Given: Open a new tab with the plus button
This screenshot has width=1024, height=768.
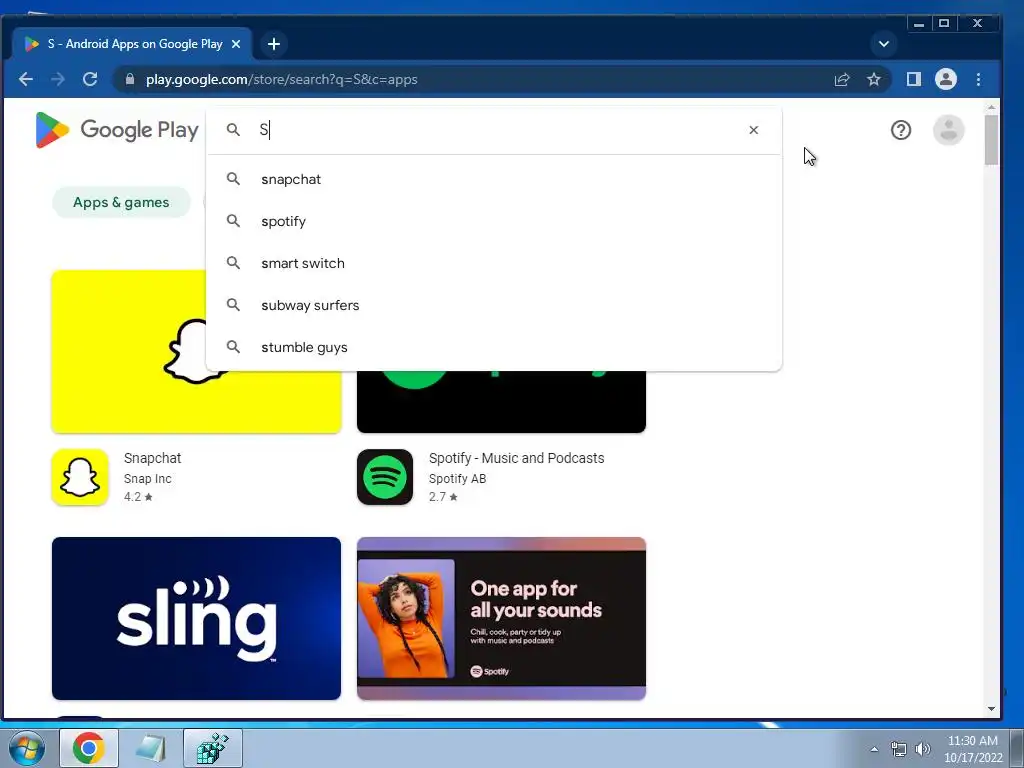Looking at the screenshot, I should (x=274, y=44).
